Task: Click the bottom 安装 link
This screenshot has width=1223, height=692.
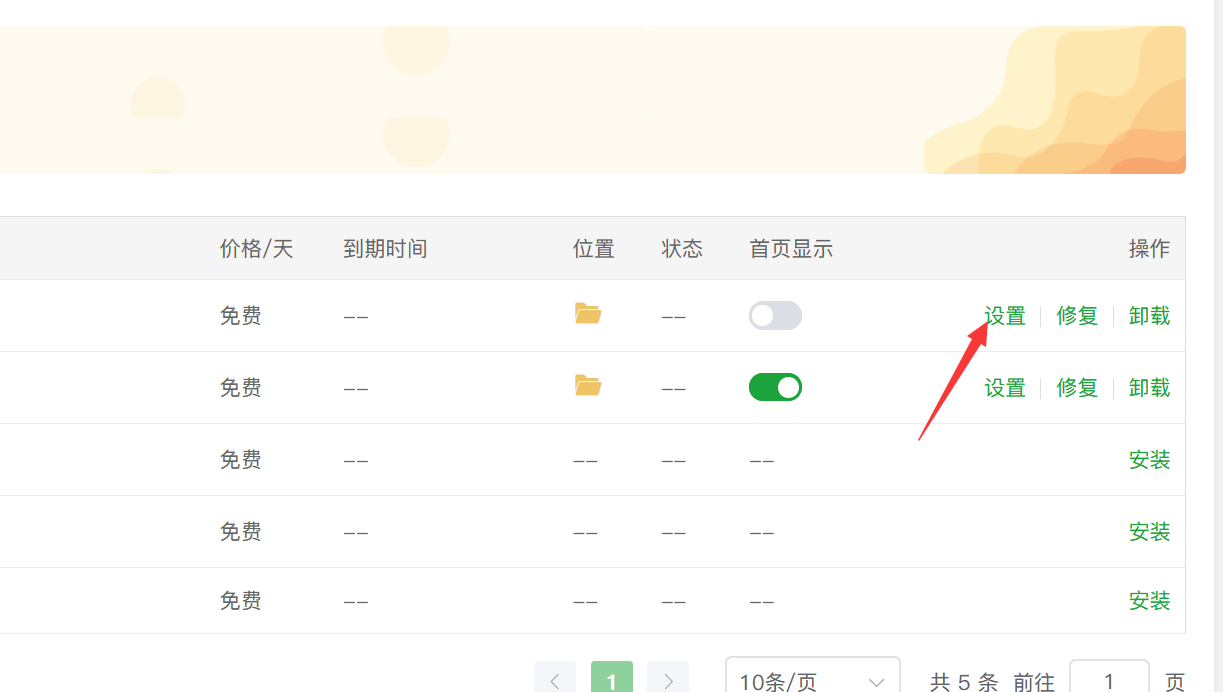Action: point(1149,601)
